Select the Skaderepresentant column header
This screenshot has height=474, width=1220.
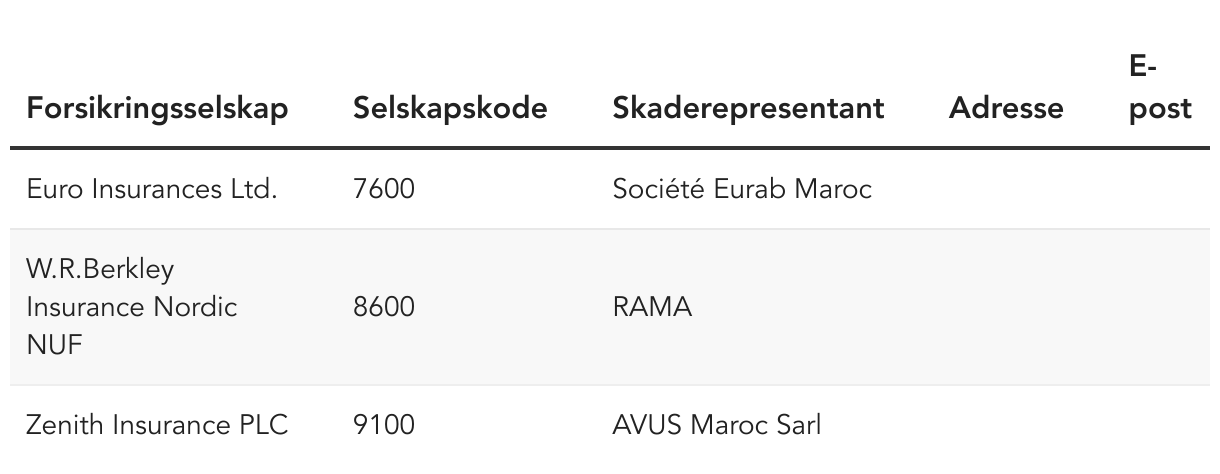click(748, 108)
